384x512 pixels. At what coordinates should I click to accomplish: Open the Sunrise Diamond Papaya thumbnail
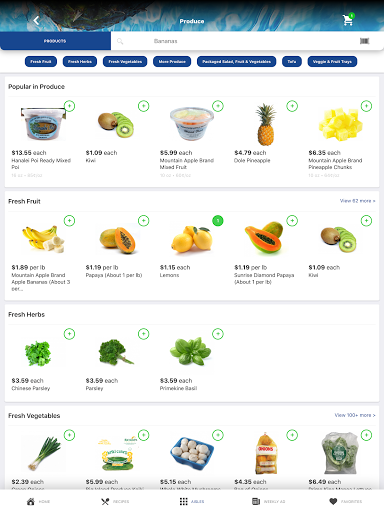pyautogui.click(x=264, y=237)
